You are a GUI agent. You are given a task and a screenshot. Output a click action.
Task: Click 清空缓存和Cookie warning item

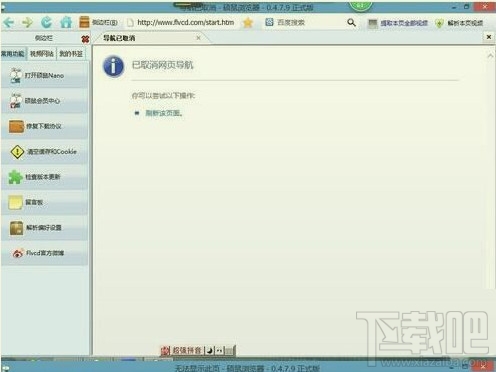(x=45, y=152)
